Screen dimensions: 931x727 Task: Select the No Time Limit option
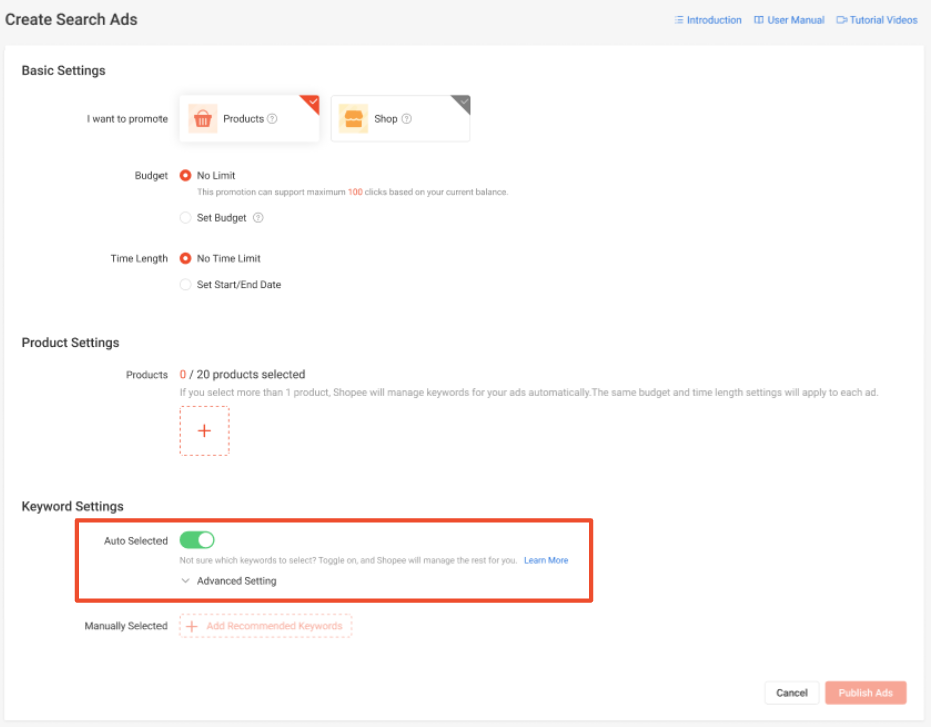tap(185, 258)
